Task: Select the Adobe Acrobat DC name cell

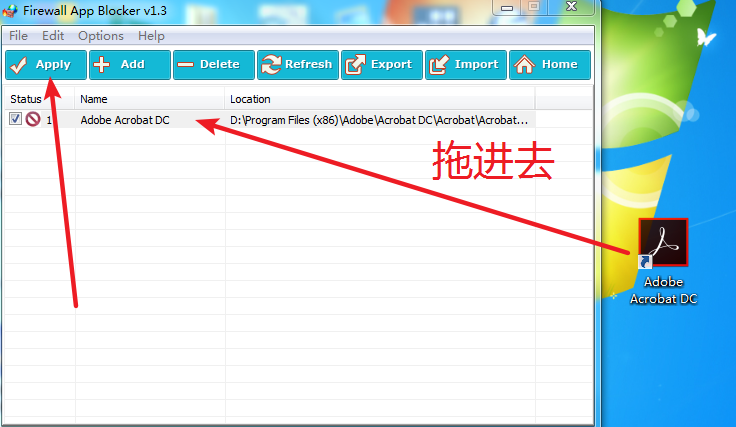Action: click(125, 120)
